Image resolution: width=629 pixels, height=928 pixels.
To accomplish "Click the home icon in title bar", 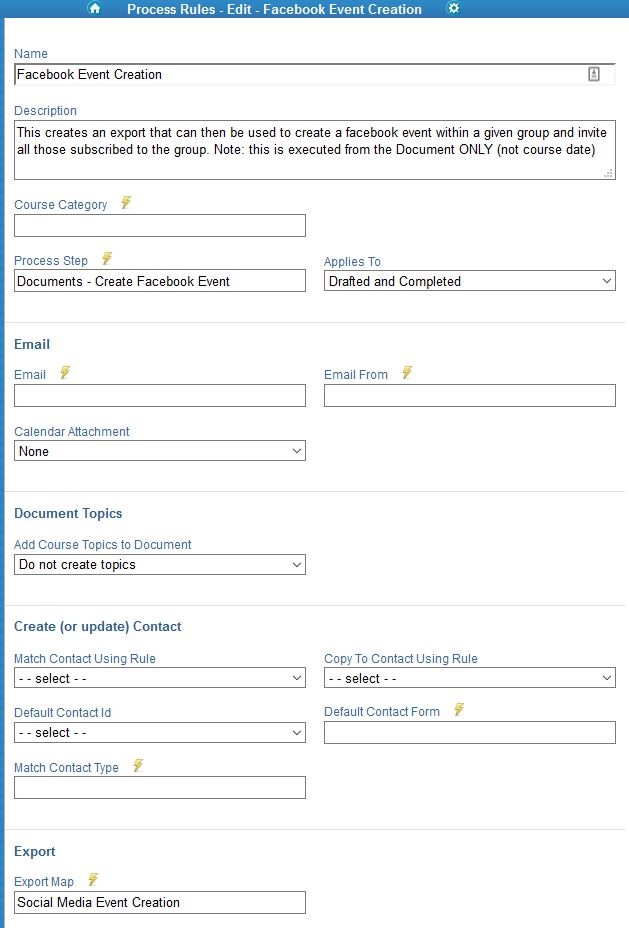I will pos(95,8).
